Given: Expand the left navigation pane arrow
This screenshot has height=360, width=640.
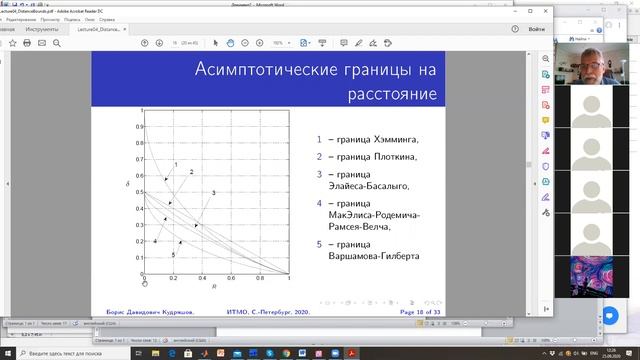Looking at the screenshot, I should click(x=7, y=184).
